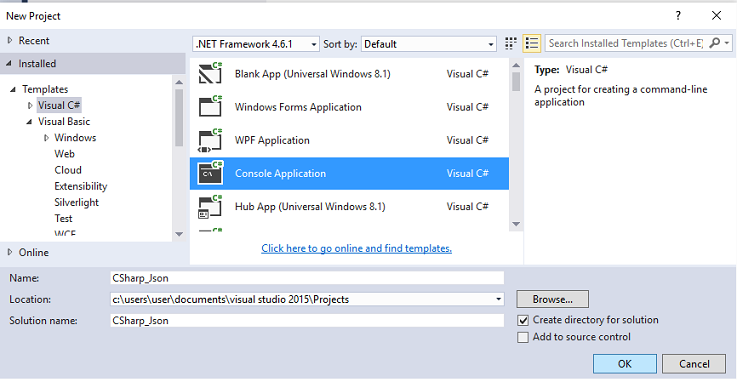Viewport: 737px width, 380px height.
Task: Select Console Application template
Action: [x=349, y=174]
